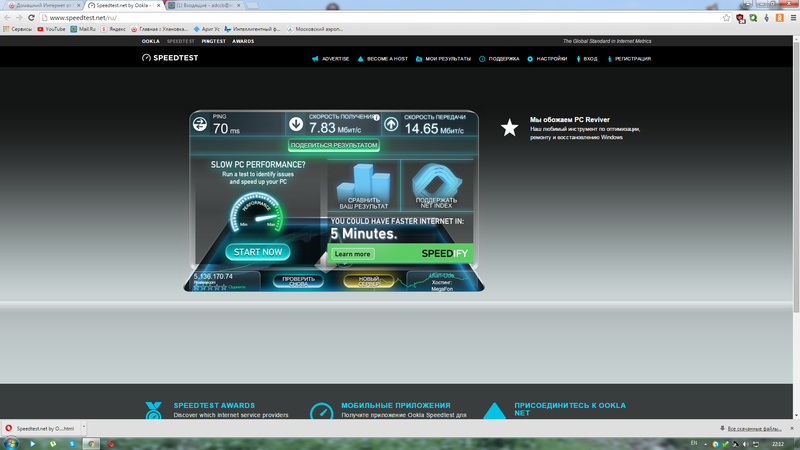Click the Speedtest Awards medal icon
The width and height of the screenshot is (800, 450).
(x=153, y=411)
